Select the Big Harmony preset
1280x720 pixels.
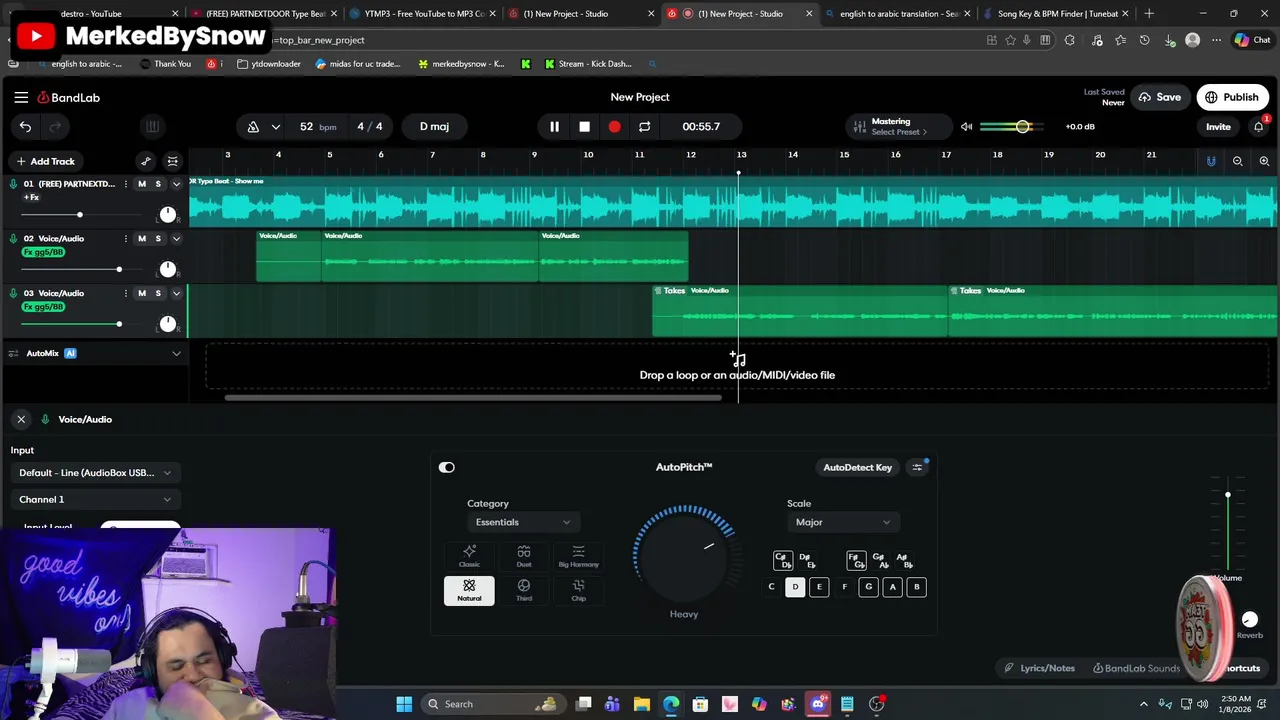(578, 556)
